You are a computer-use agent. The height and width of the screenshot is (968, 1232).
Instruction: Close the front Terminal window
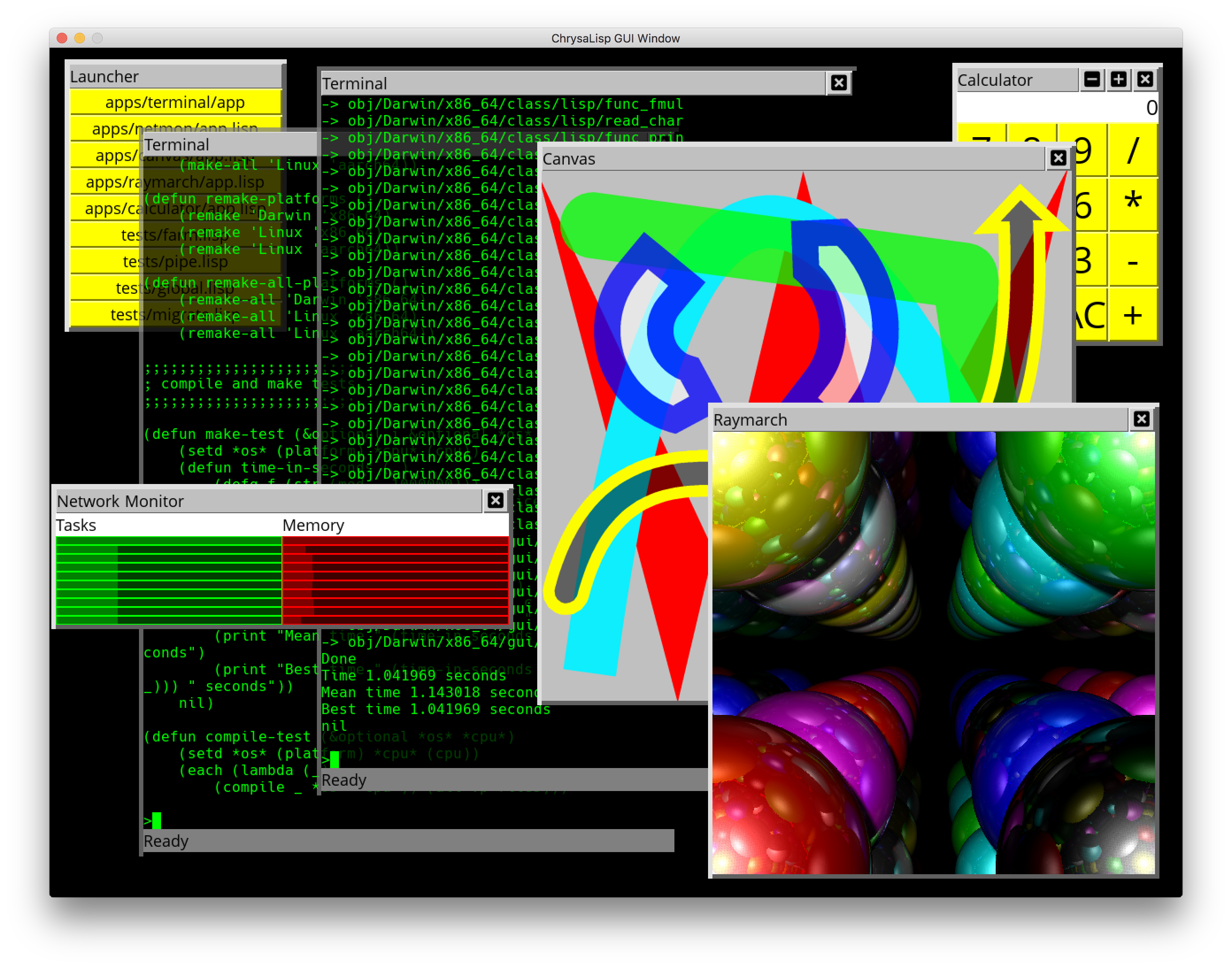coord(839,83)
